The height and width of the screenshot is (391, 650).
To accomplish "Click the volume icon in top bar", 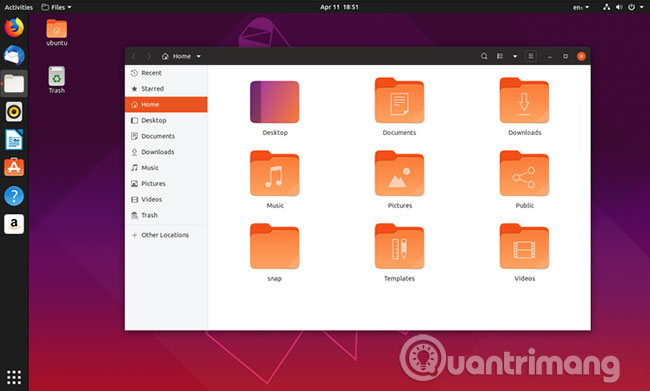I will pos(619,7).
